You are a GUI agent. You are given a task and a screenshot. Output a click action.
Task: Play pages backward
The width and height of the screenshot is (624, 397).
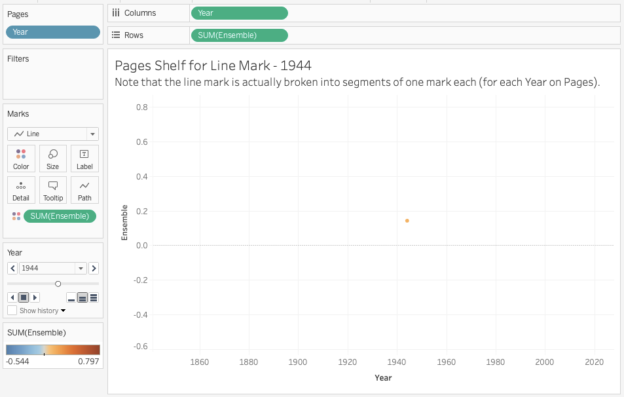coord(12,297)
